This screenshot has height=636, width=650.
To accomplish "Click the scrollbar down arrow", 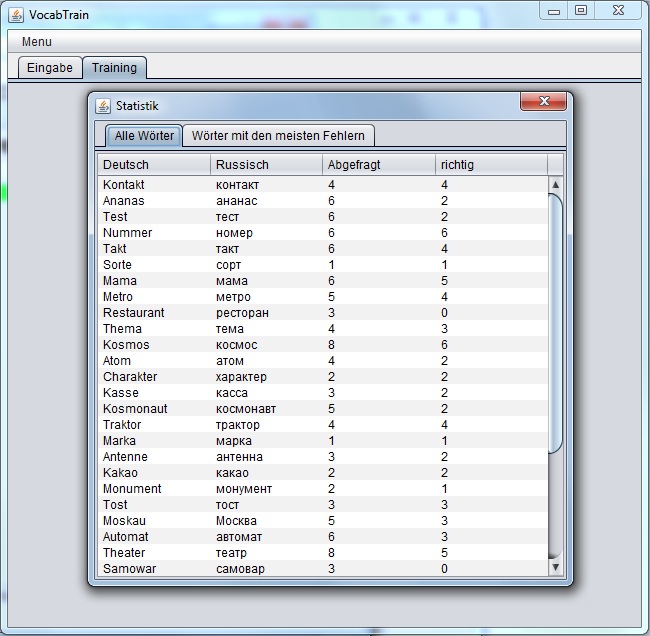I will (556, 567).
